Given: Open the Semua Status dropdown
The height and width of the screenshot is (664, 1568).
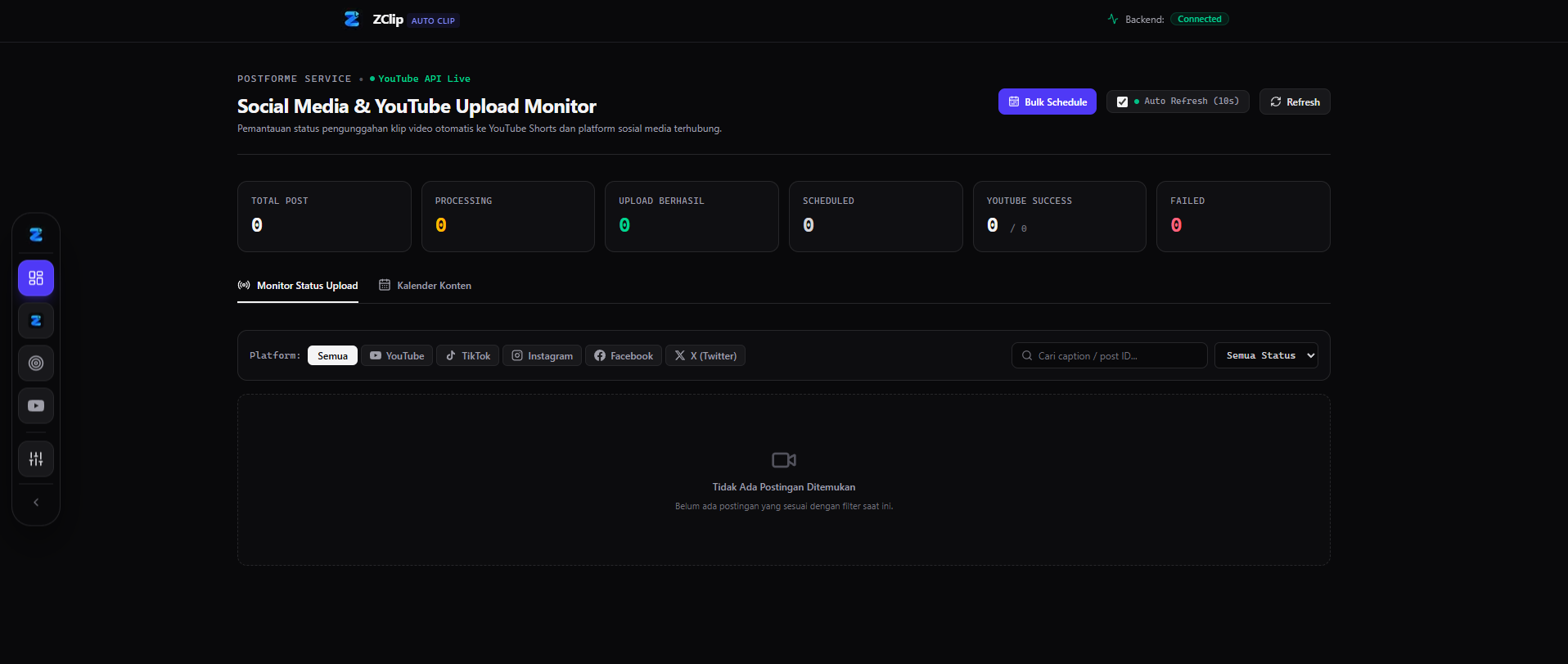Looking at the screenshot, I should 1266,355.
